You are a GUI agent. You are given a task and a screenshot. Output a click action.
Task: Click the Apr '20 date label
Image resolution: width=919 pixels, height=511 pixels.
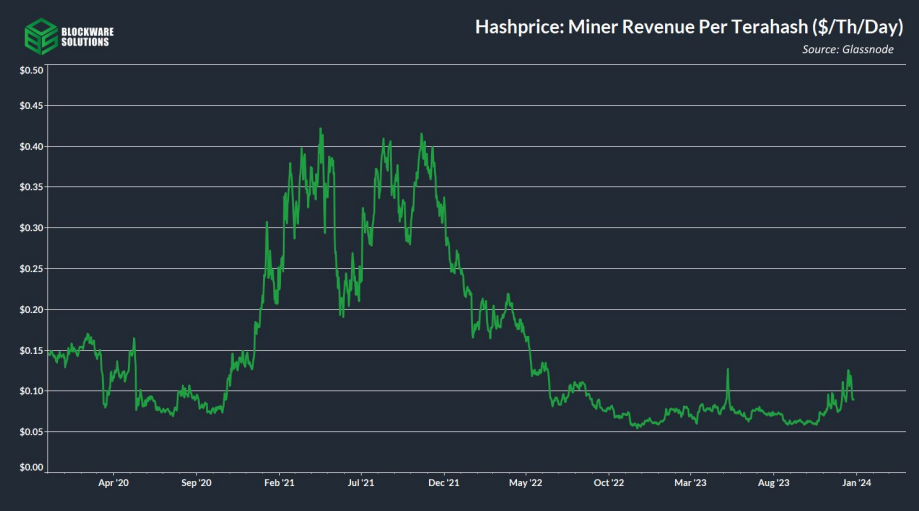[115, 482]
